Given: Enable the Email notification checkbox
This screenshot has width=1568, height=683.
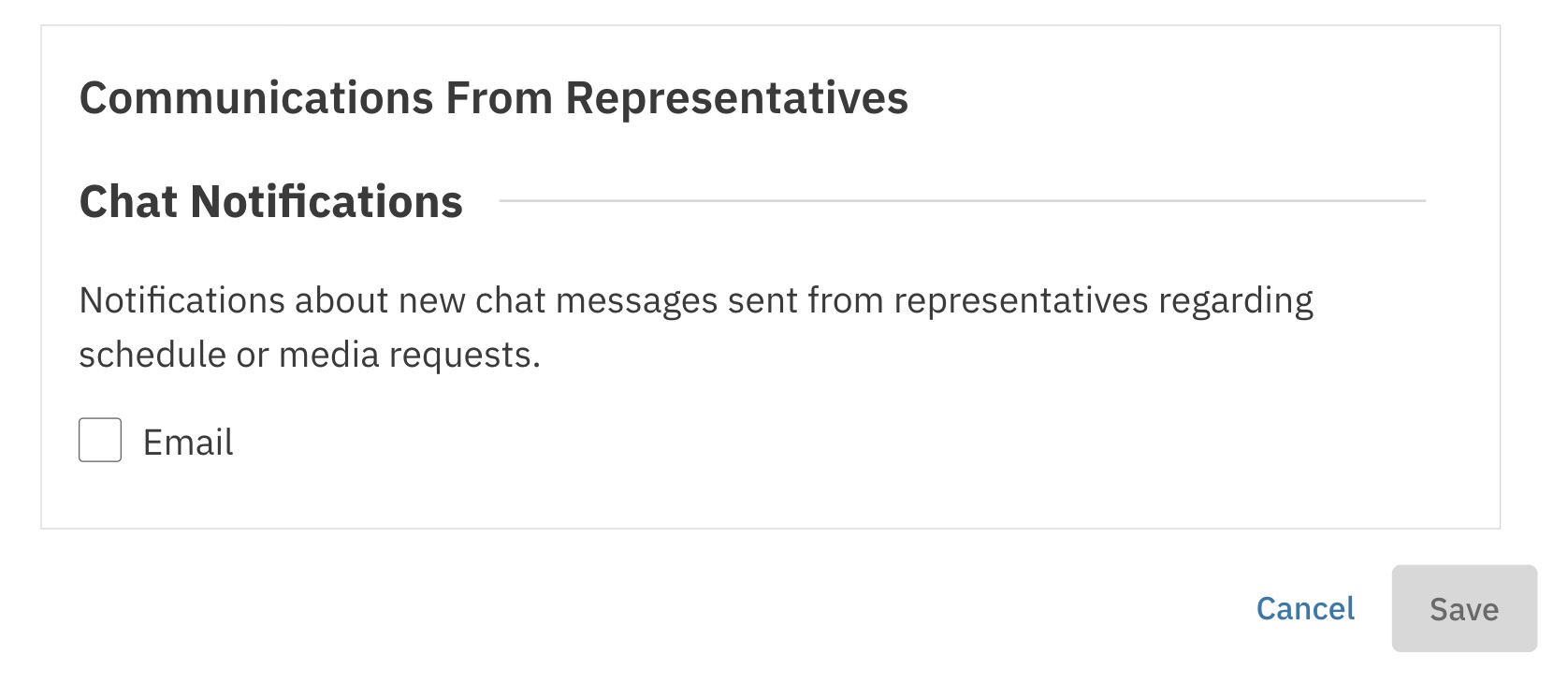Looking at the screenshot, I should click(100, 440).
